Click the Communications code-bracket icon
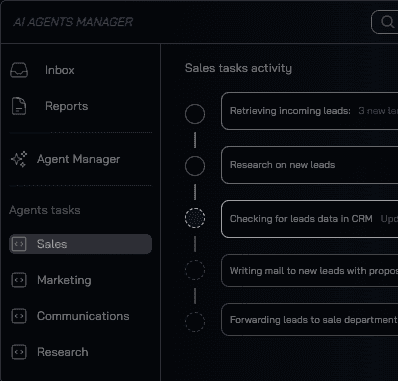Screen dimensions: 398x381 click(19, 316)
